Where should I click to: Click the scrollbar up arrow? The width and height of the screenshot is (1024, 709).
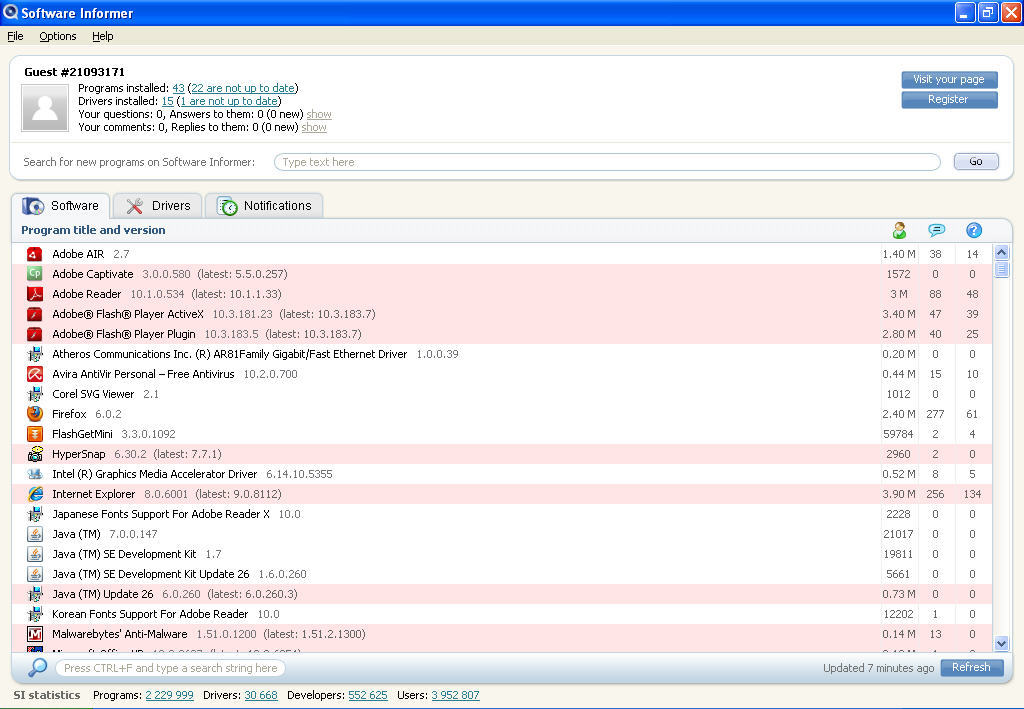1001,253
